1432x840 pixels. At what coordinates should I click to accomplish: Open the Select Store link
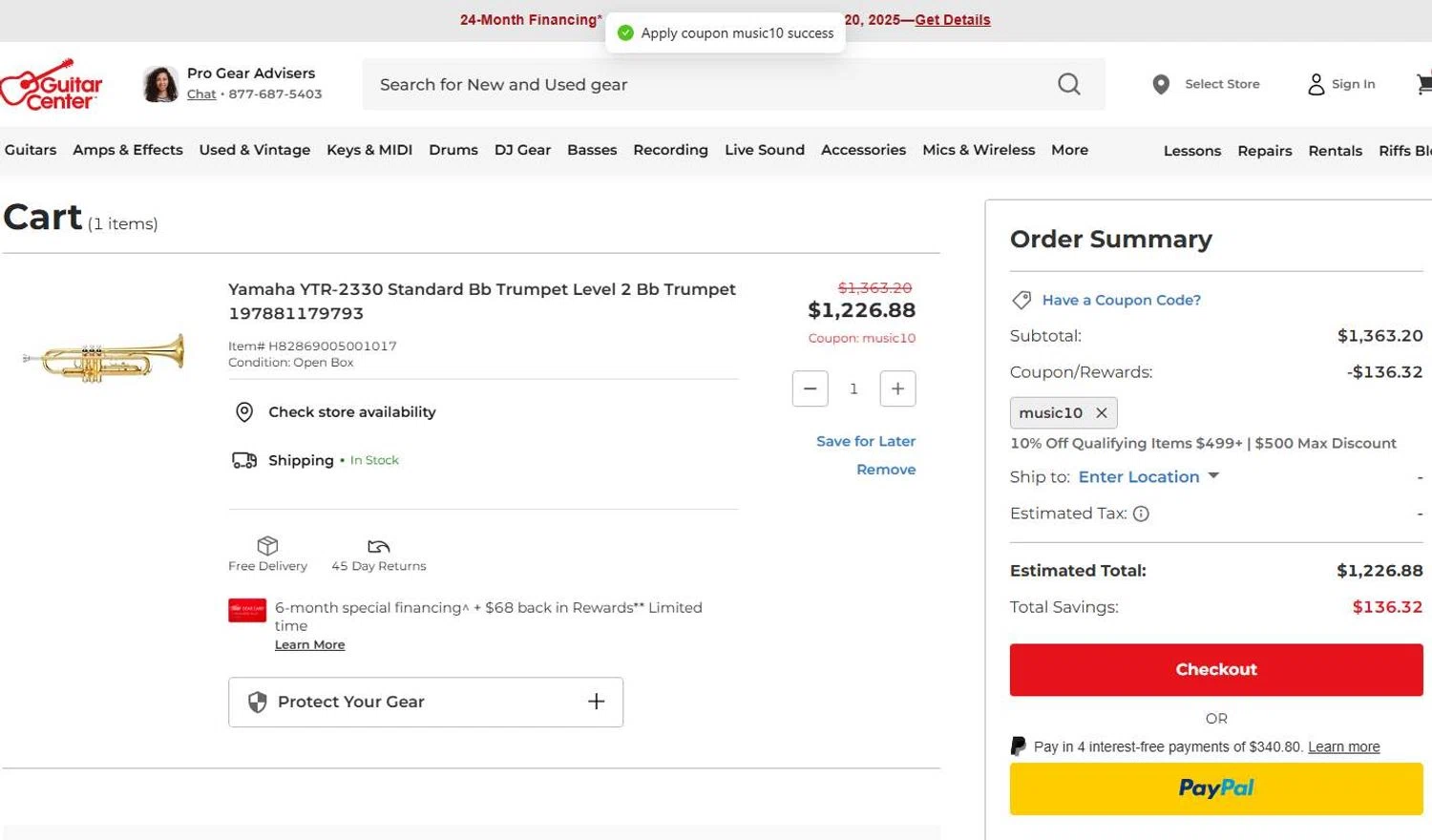1222,84
